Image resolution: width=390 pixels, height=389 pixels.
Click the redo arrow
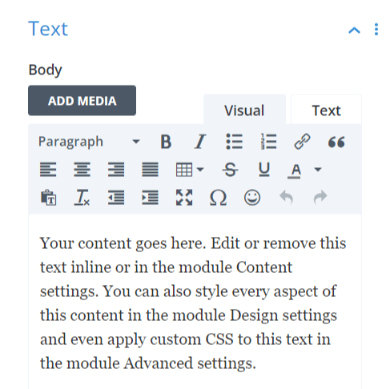point(320,197)
